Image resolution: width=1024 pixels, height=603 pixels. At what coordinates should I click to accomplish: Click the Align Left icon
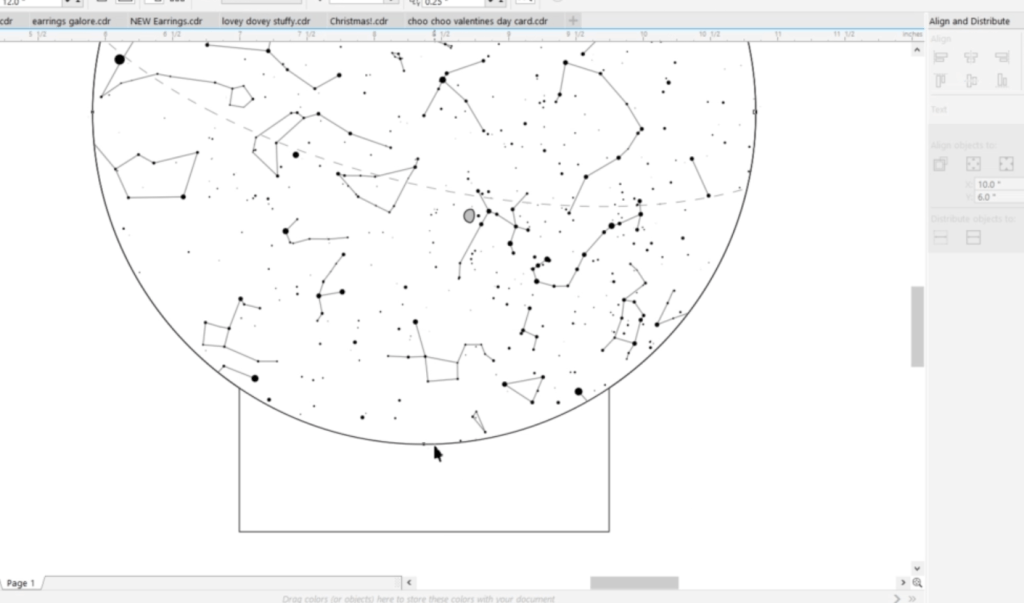940,58
